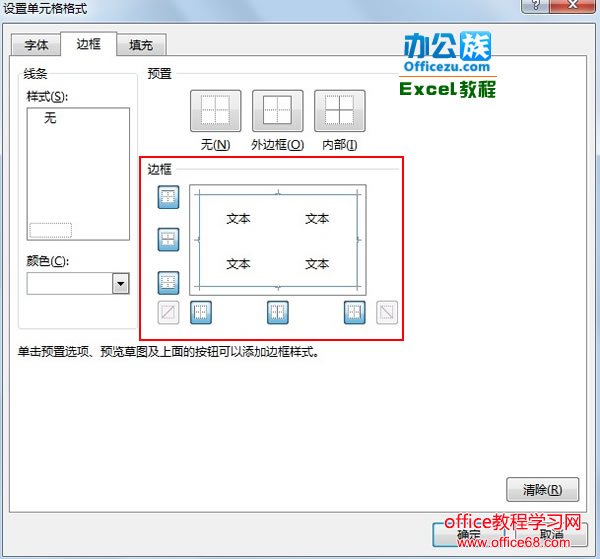This screenshot has height=559, width=600.
Task: Switch to the 边框 tab
Action: coord(88,44)
